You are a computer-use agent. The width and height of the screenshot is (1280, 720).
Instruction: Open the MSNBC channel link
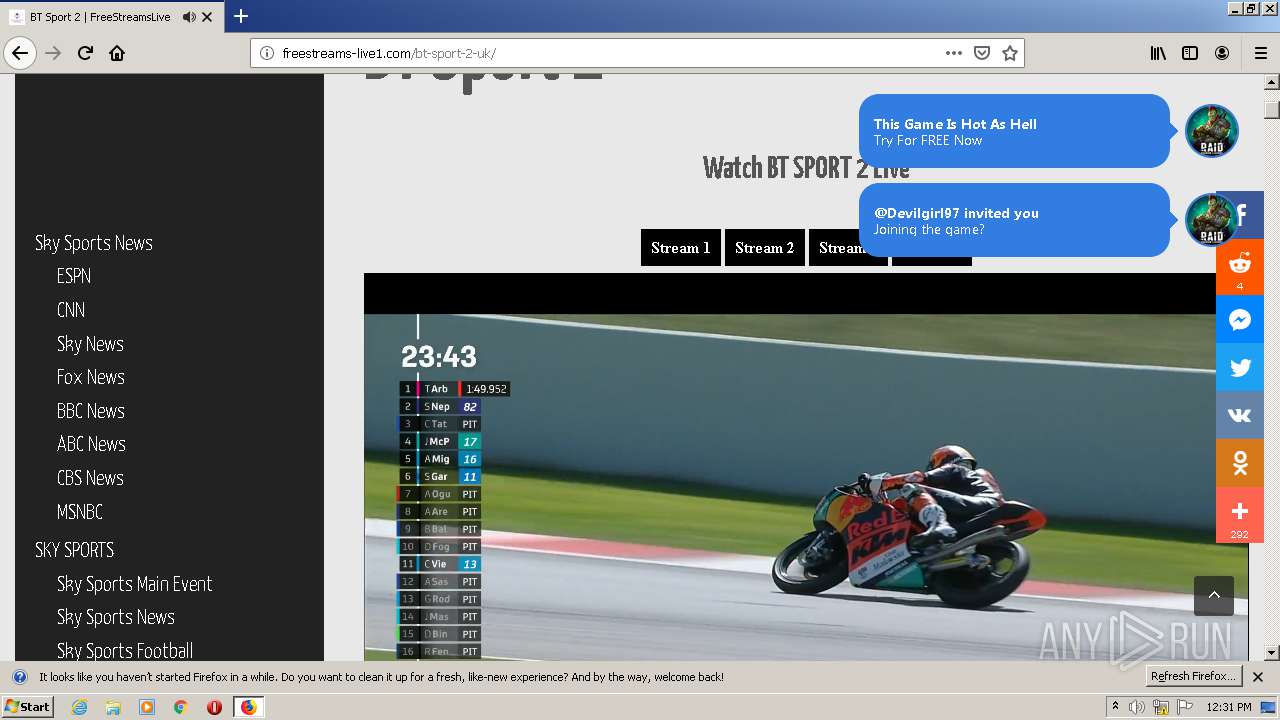pyautogui.click(x=80, y=512)
